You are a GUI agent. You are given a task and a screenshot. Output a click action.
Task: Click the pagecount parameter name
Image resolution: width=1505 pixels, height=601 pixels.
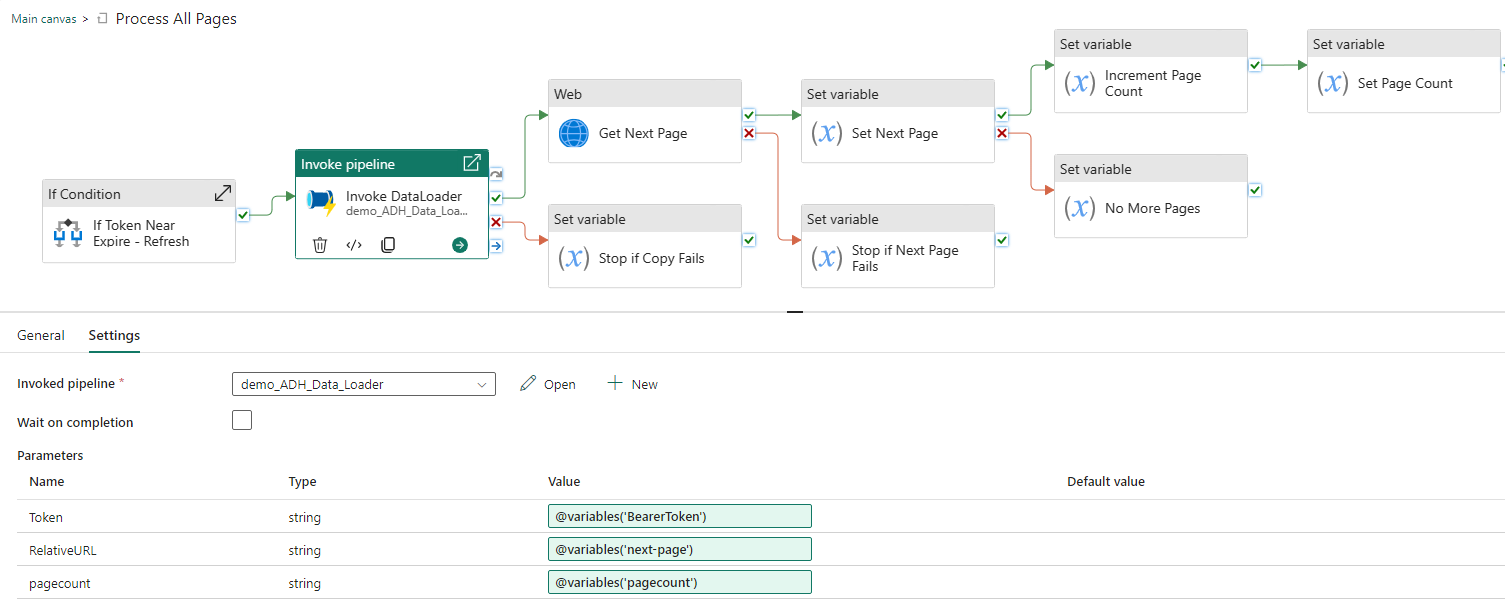coord(60,583)
